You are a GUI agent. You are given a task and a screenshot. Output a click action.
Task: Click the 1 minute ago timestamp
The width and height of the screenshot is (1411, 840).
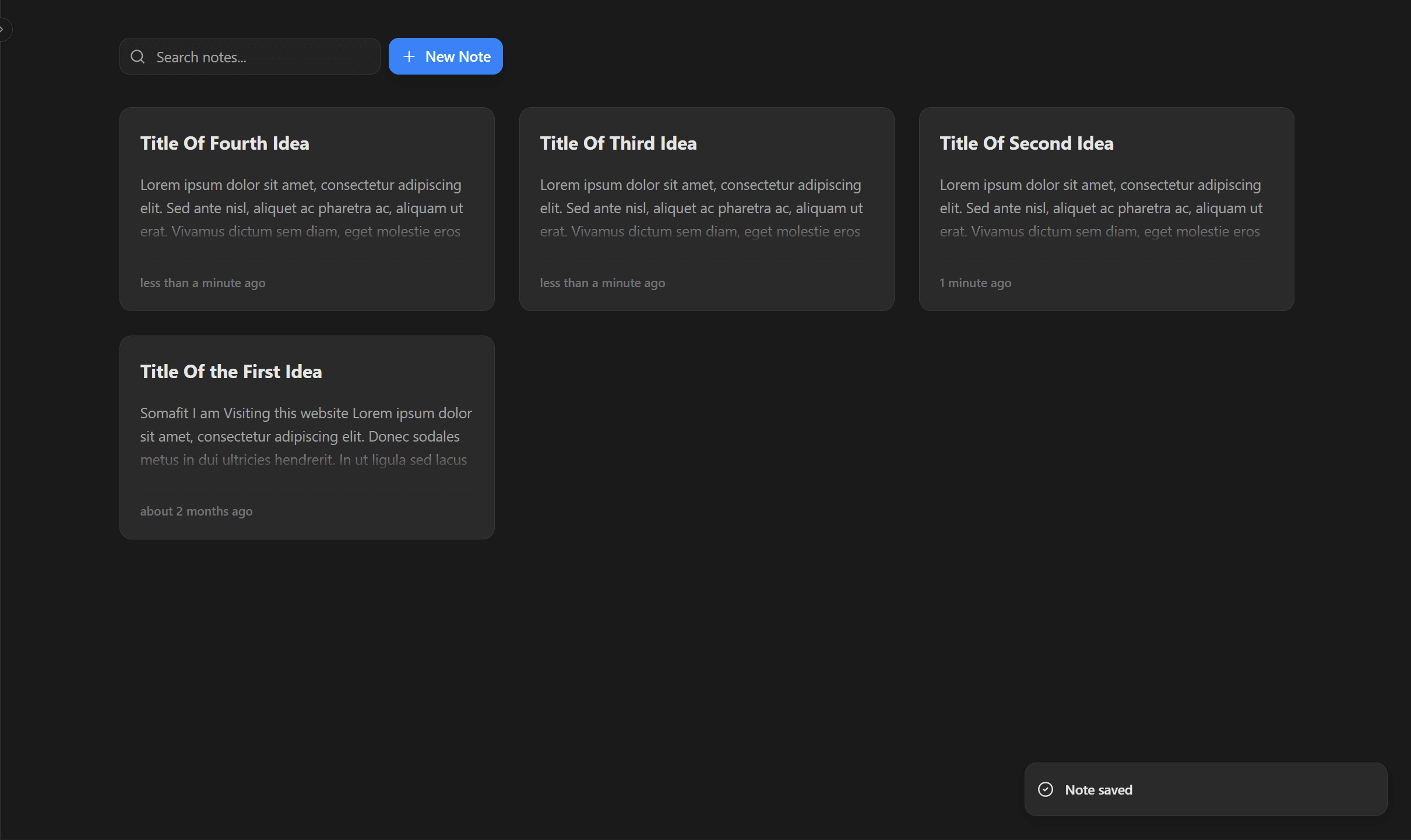tap(975, 283)
